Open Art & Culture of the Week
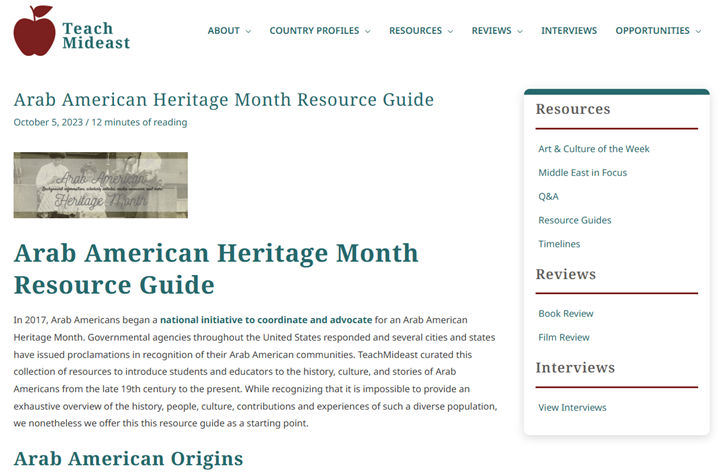Screen dimensions: 720x472 click(x=594, y=149)
